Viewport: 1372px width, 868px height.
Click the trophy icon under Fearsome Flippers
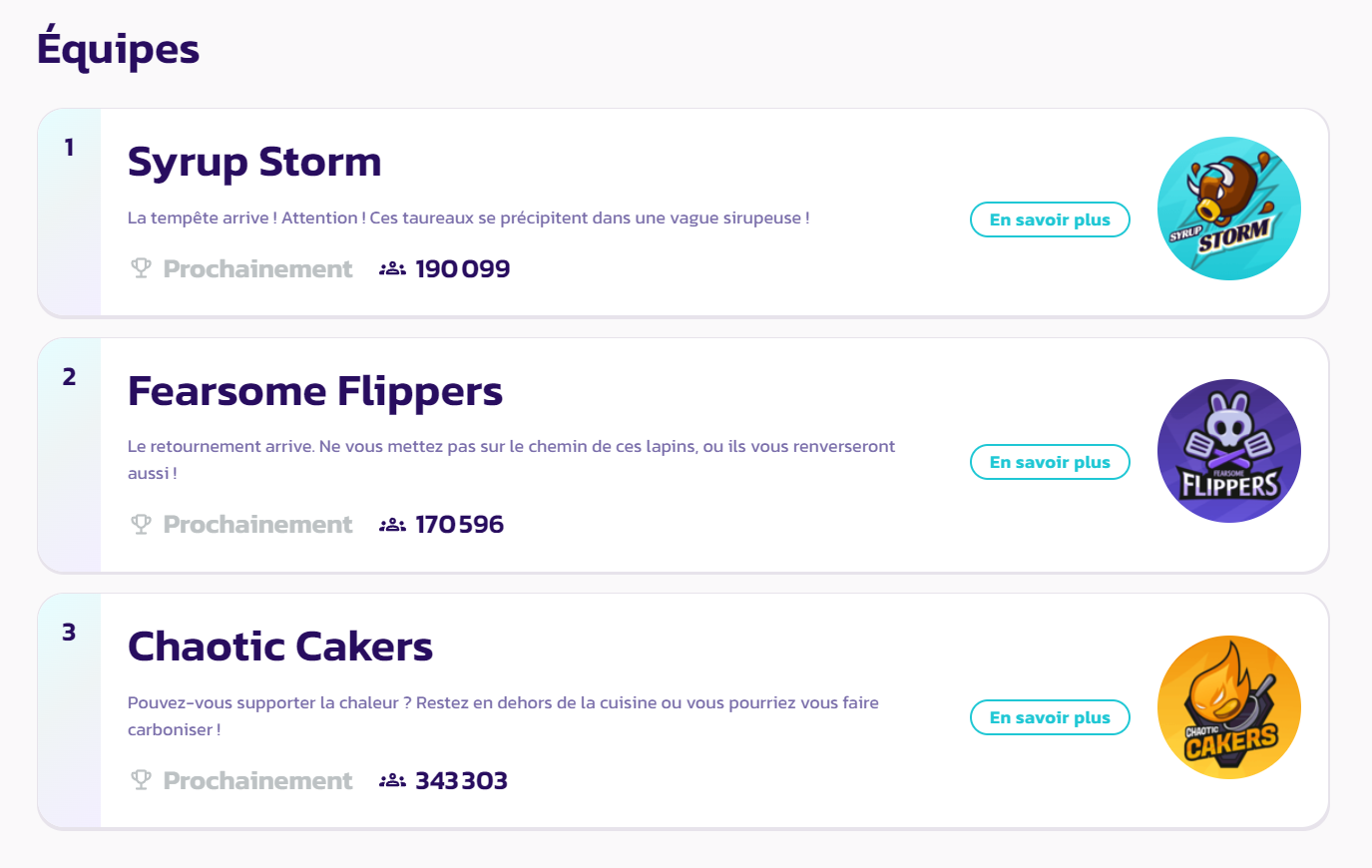point(141,524)
